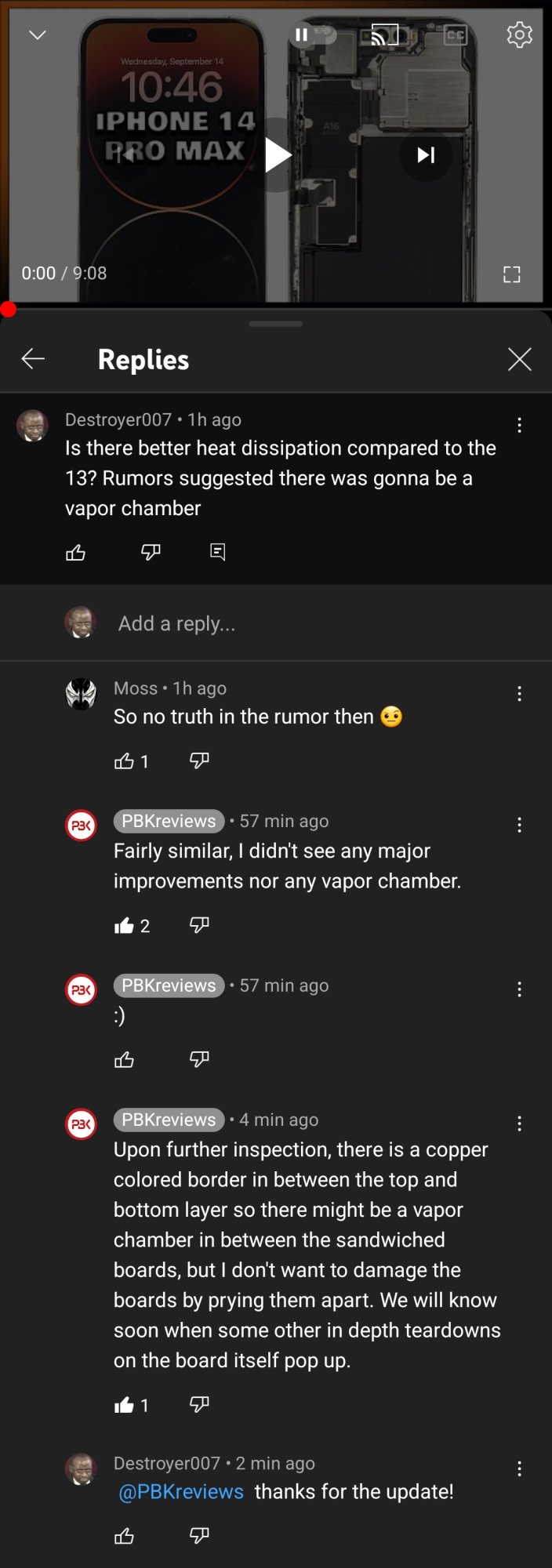Open video settings gear icon

point(519,35)
